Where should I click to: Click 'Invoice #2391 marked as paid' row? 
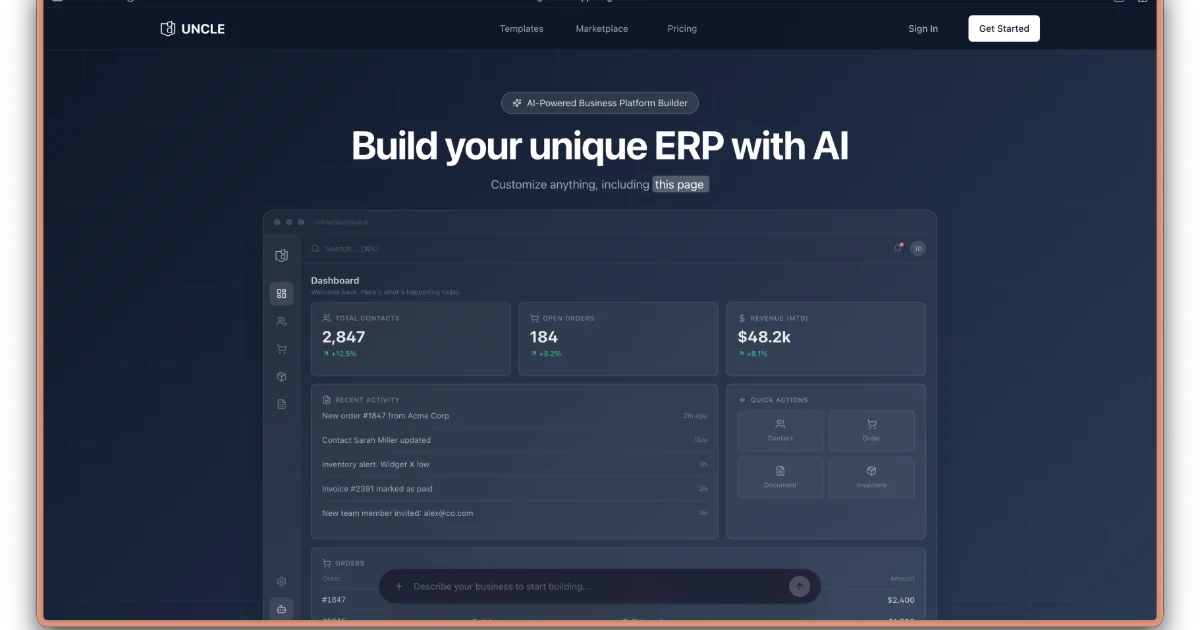point(514,489)
